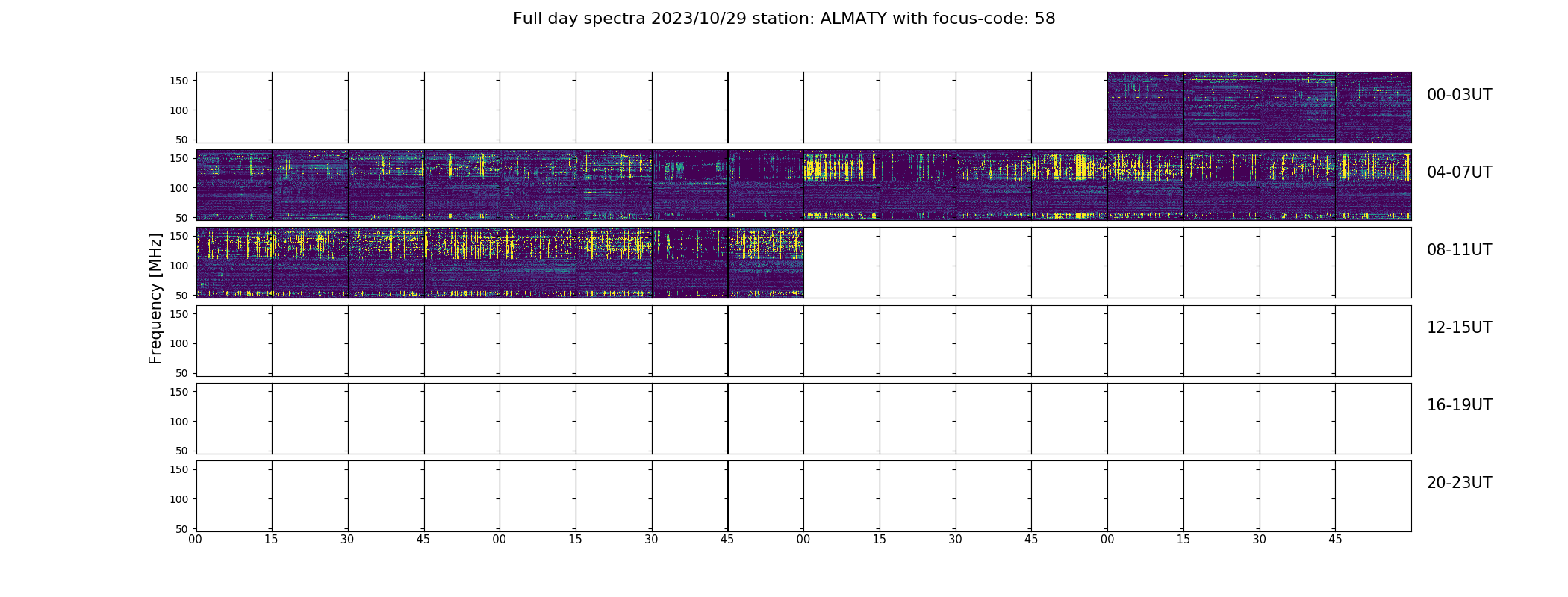Click the spectrogram in the 04-07UT row
This screenshot has width=1568, height=597.
point(803,185)
